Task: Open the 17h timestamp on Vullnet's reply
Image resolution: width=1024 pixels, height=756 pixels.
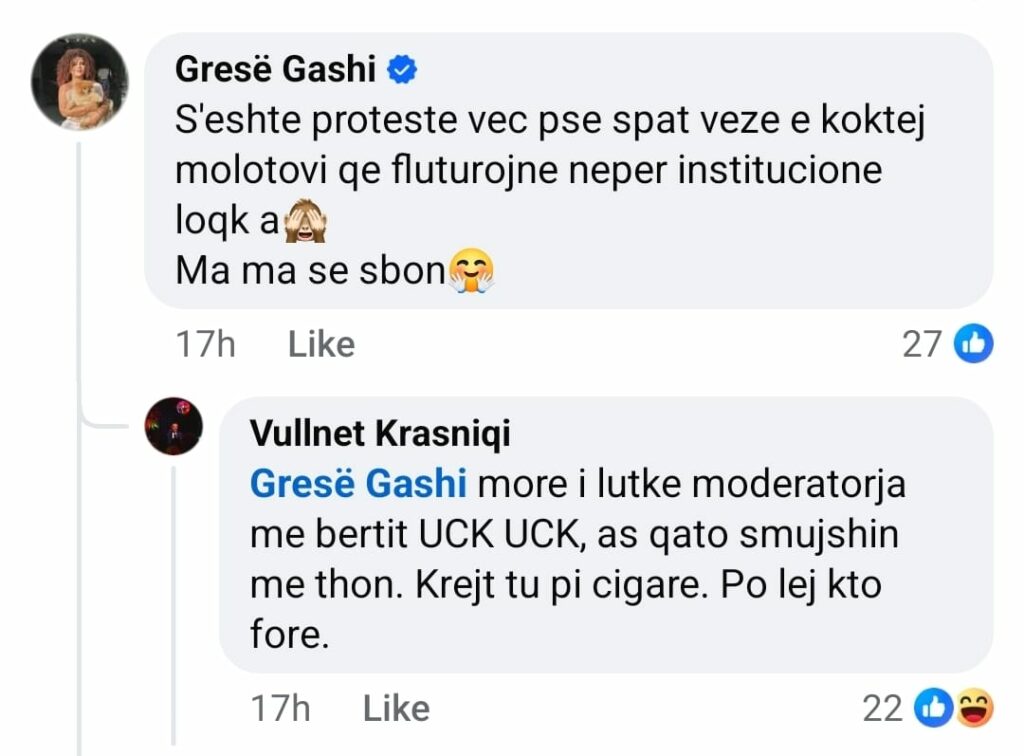Action: coord(279,709)
